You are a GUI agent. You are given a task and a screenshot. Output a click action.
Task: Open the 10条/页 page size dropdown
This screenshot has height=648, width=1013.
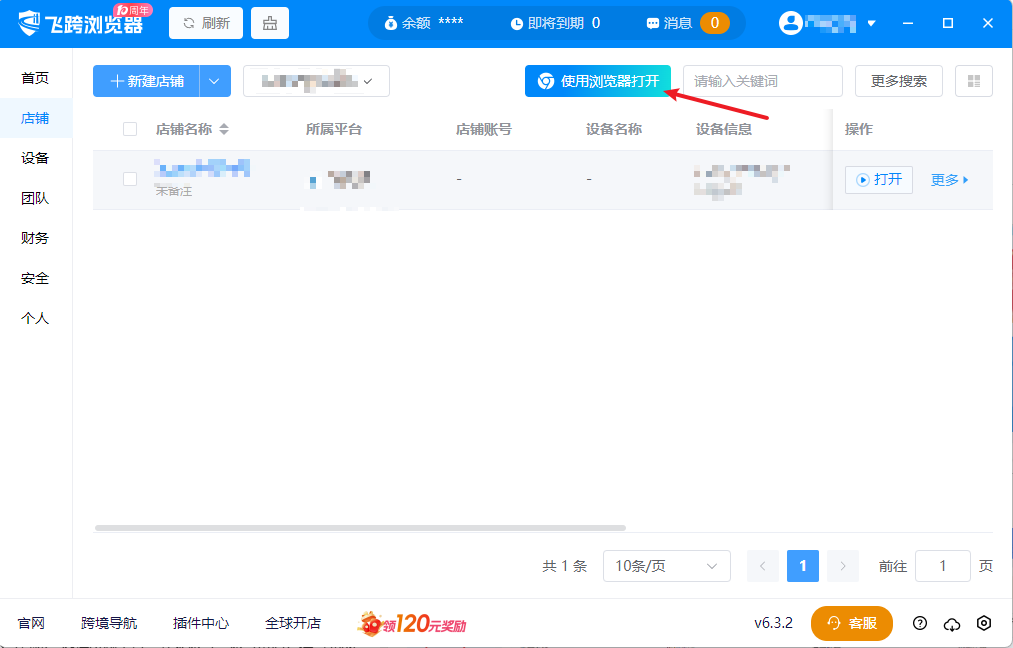pos(666,566)
